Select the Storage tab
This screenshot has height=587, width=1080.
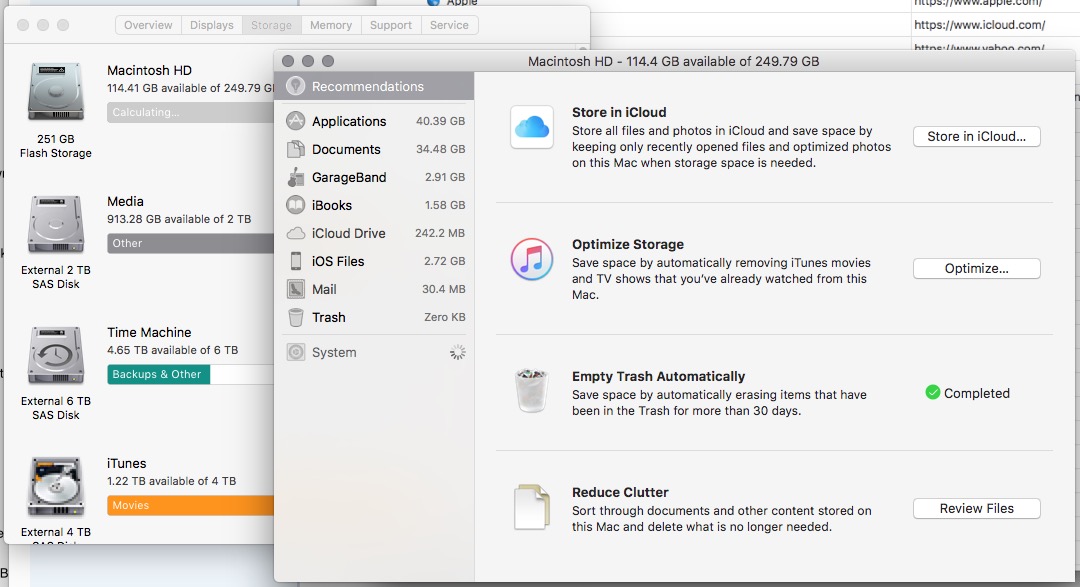click(x=271, y=25)
